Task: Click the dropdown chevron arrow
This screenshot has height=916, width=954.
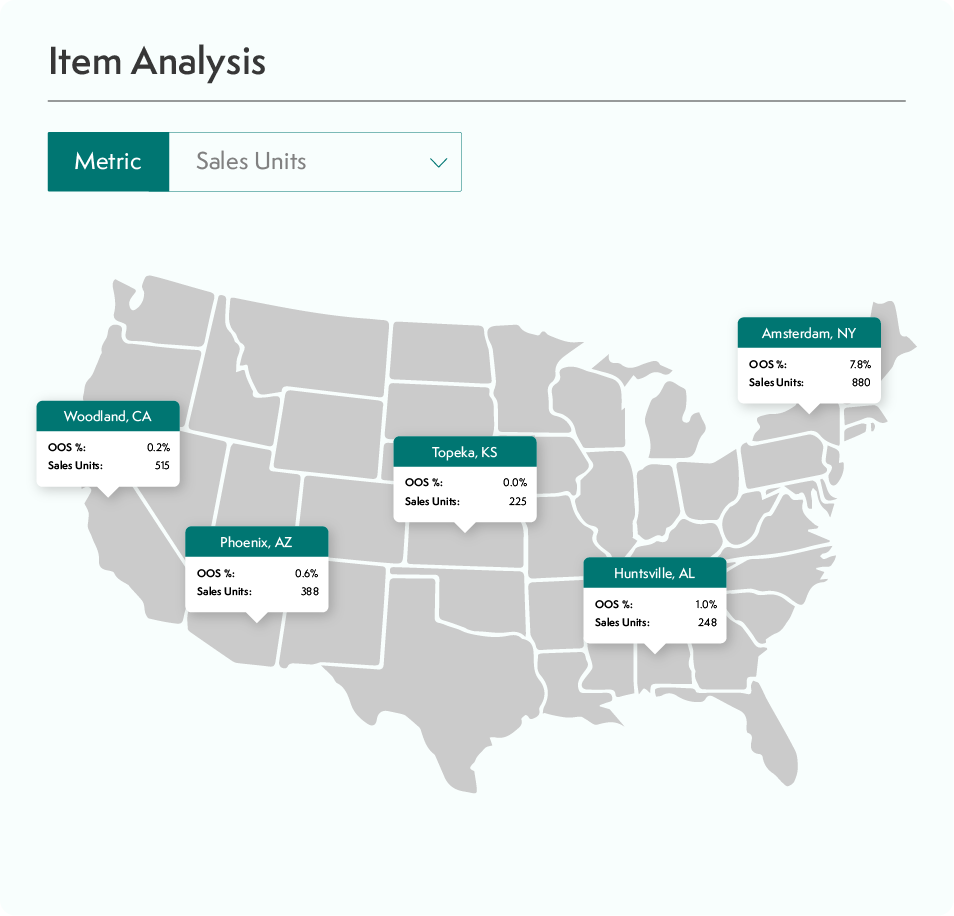Action: coord(439,162)
